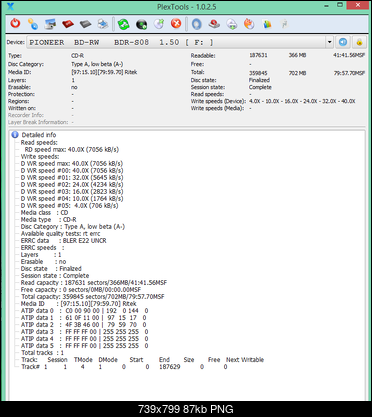This screenshot has height=417, width=372.
Task: Click the yellow padlock drive lock icon
Action: coord(359,42)
